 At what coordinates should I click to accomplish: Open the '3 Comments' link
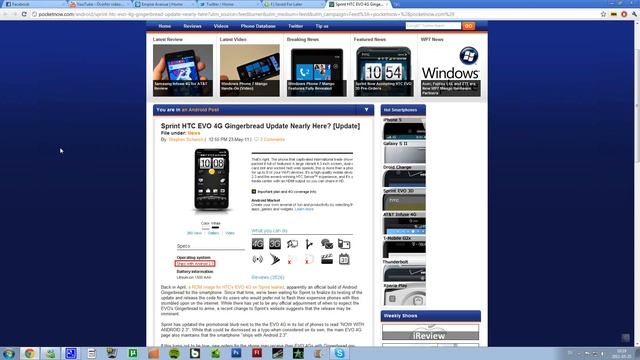(272, 140)
